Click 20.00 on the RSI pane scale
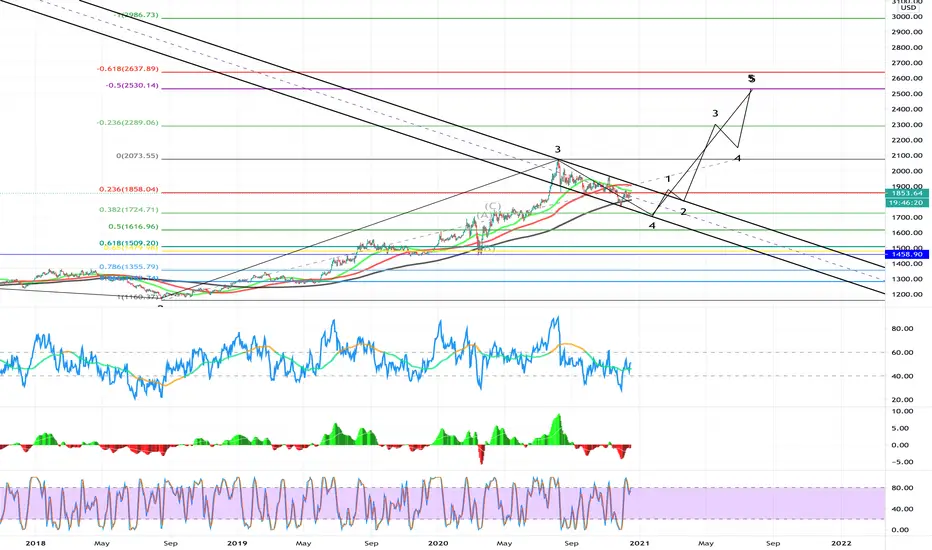The height and width of the screenshot is (550, 932). point(902,400)
